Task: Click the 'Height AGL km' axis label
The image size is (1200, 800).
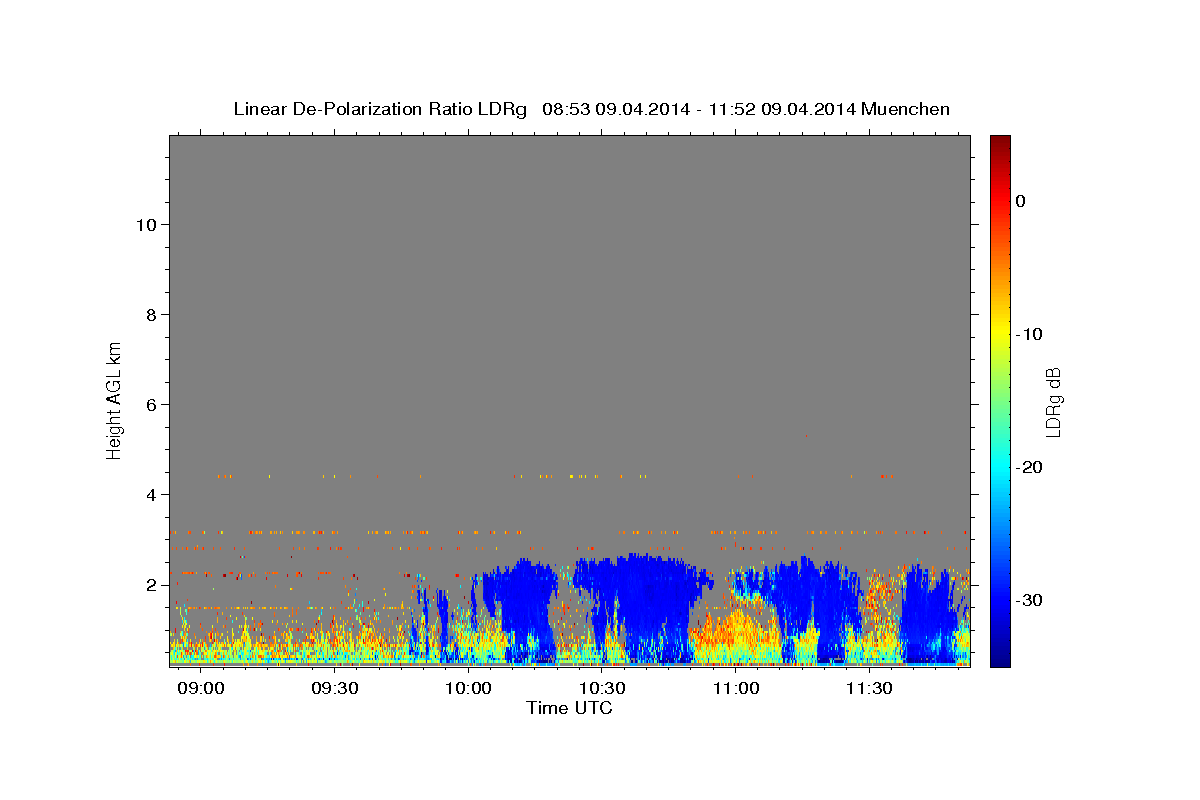Action: coord(114,399)
